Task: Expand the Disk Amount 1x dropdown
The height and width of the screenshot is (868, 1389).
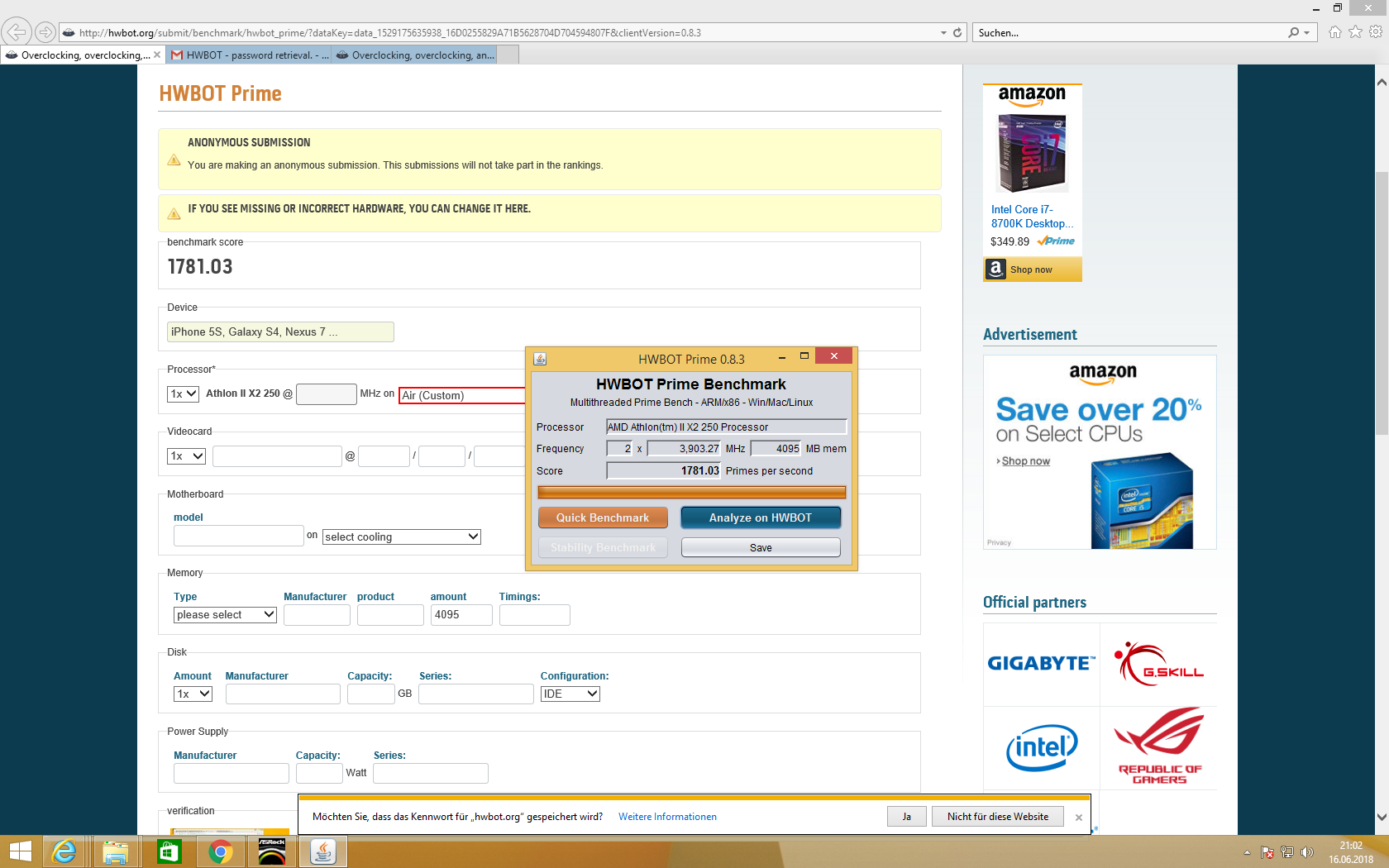Action: [193, 694]
